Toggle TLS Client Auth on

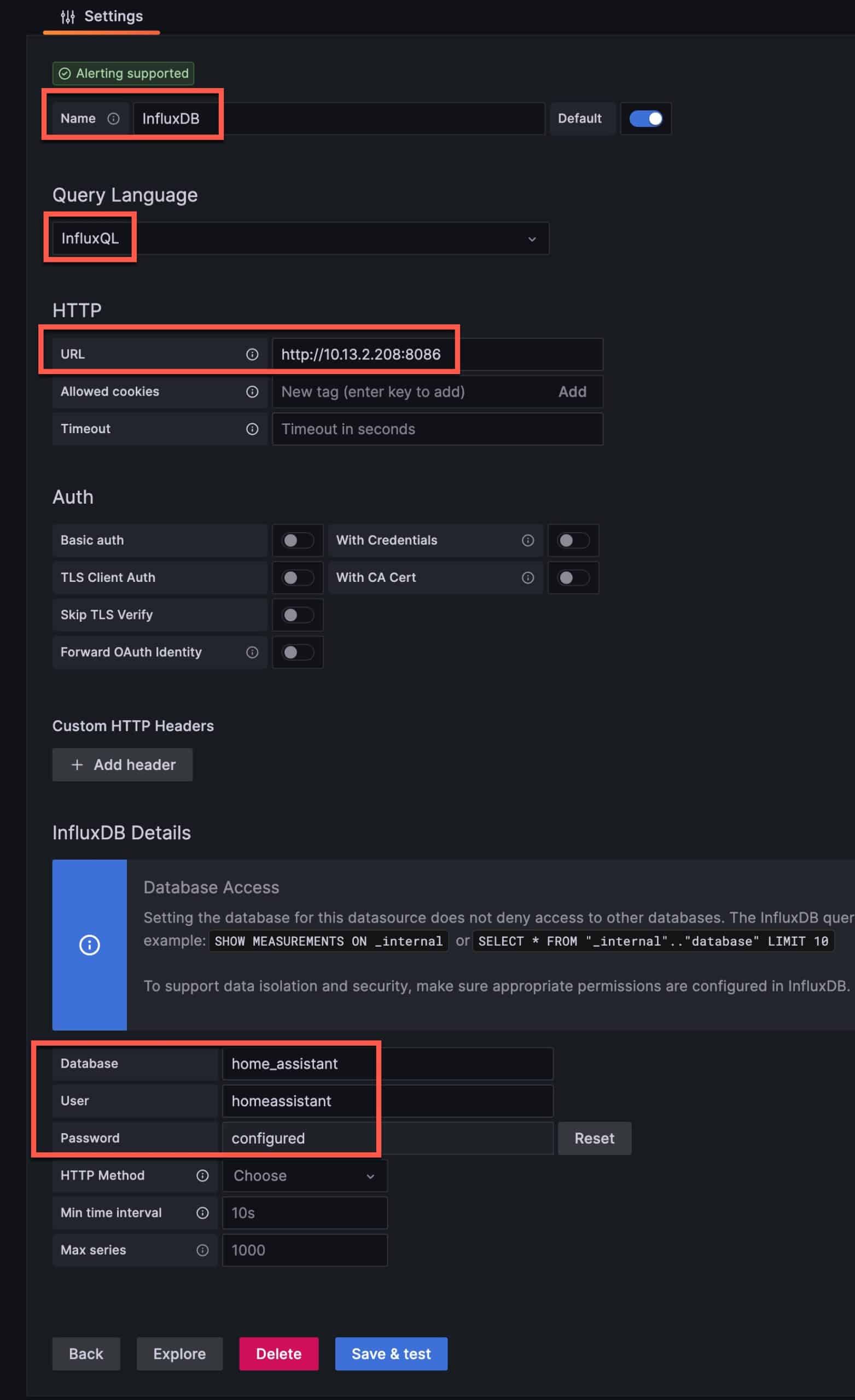coord(298,578)
